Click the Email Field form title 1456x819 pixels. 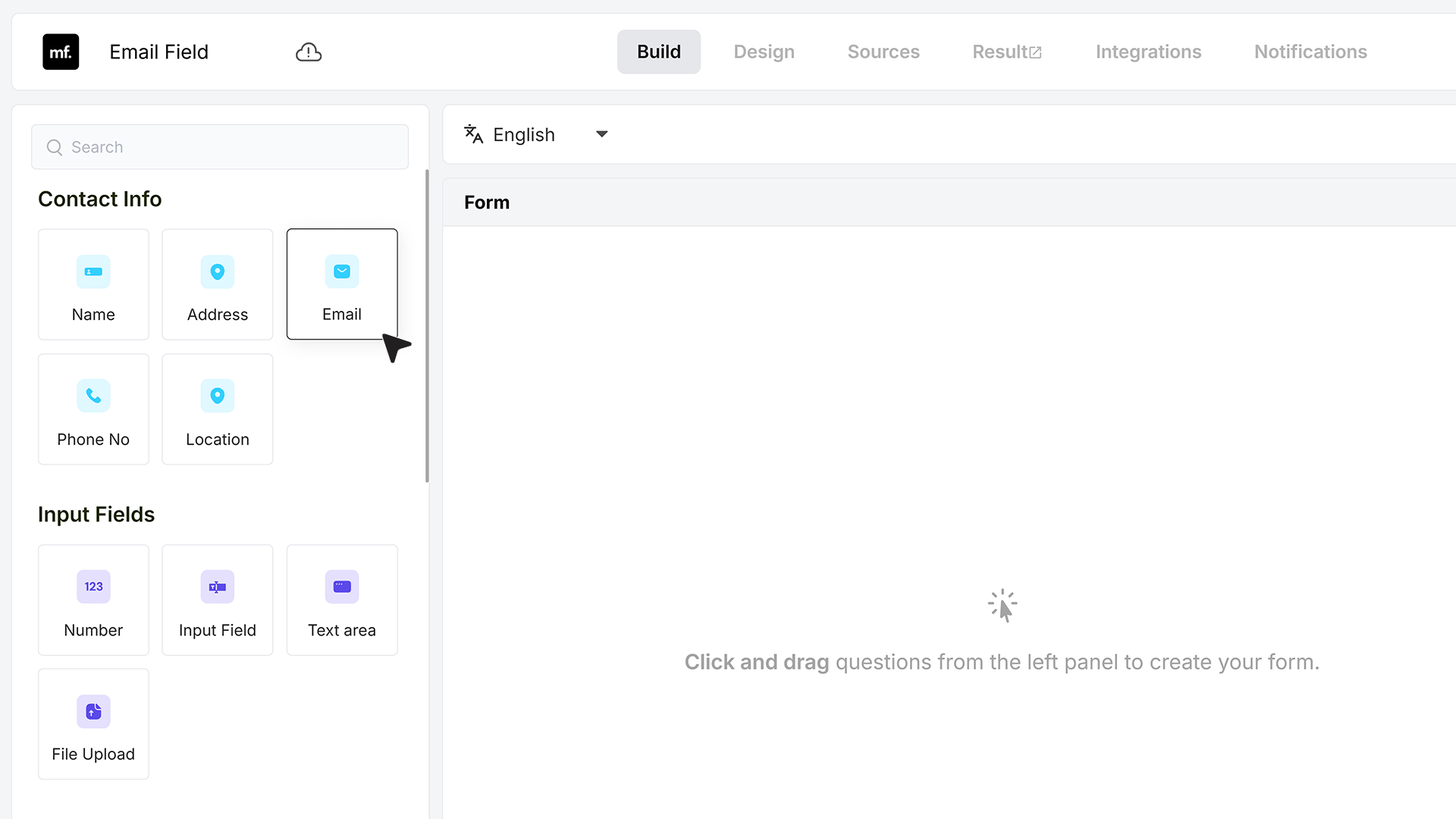point(158,52)
